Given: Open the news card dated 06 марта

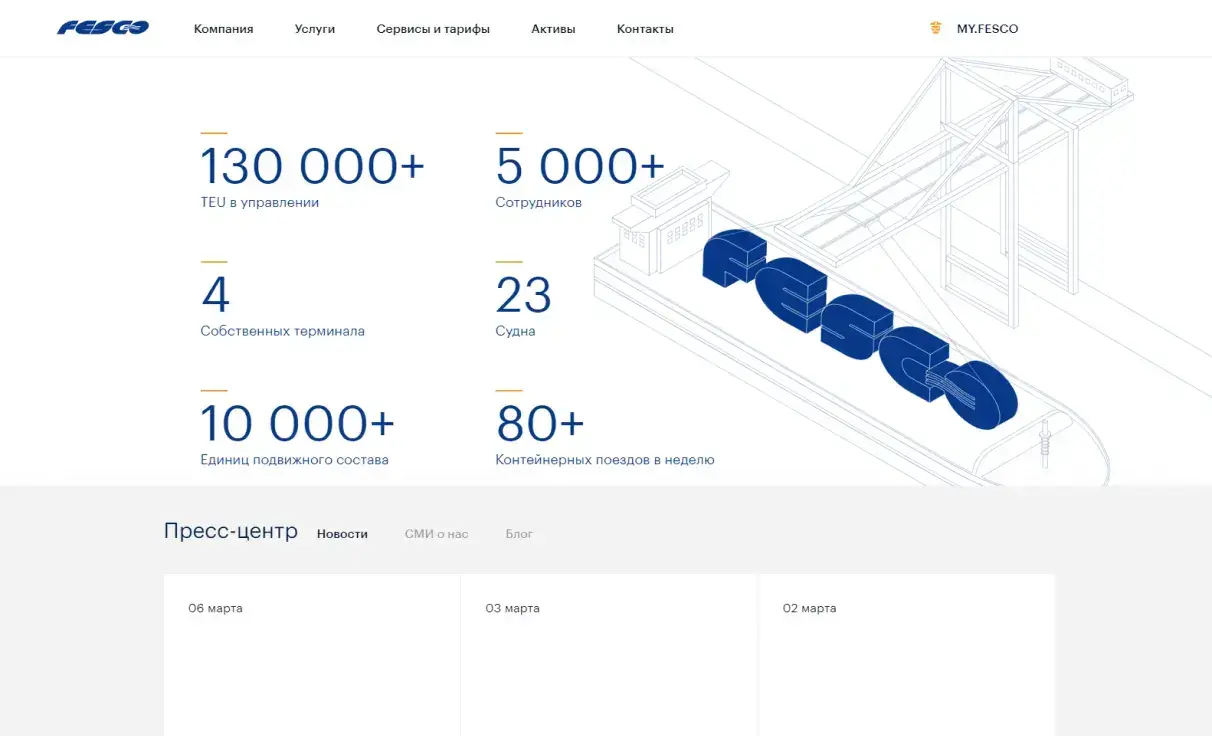Looking at the screenshot, I should point(312,655).
